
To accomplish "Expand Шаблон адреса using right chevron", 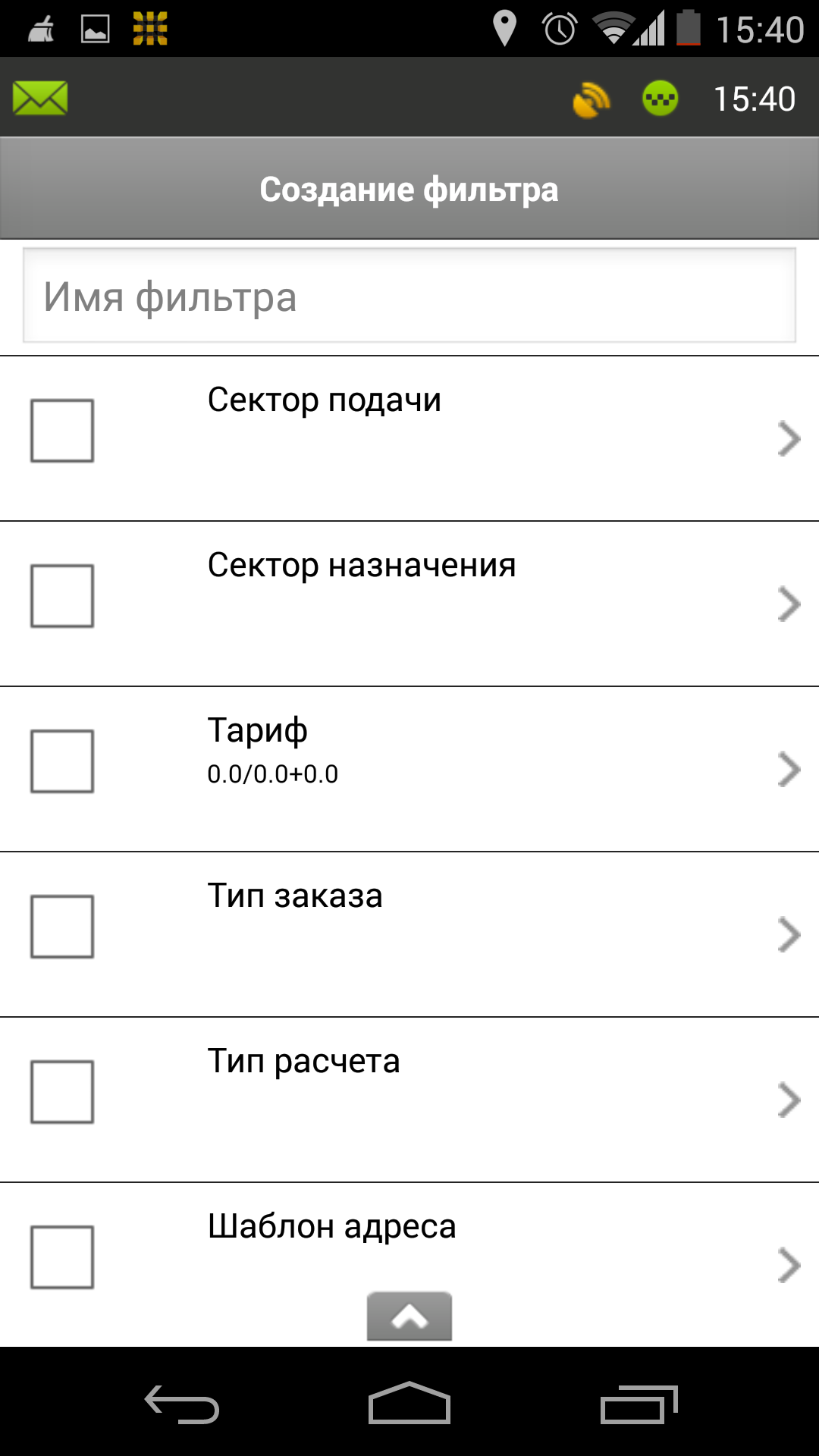I will (789, 1265).
